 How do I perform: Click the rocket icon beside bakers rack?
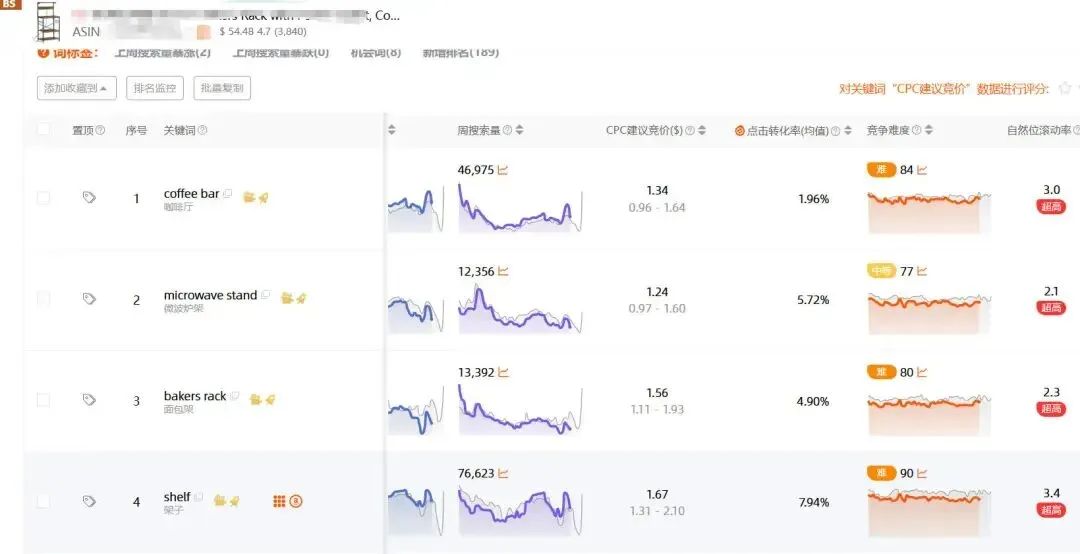(270, 399)
